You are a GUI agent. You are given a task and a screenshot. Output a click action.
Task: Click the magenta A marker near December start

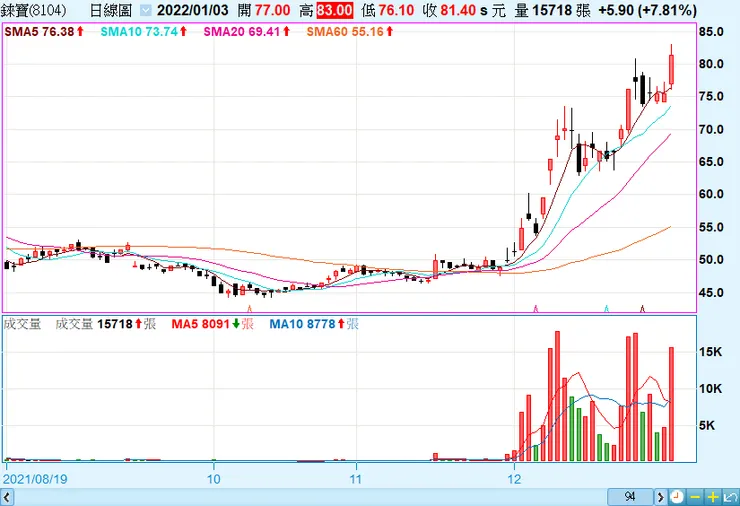coord(536,309)
